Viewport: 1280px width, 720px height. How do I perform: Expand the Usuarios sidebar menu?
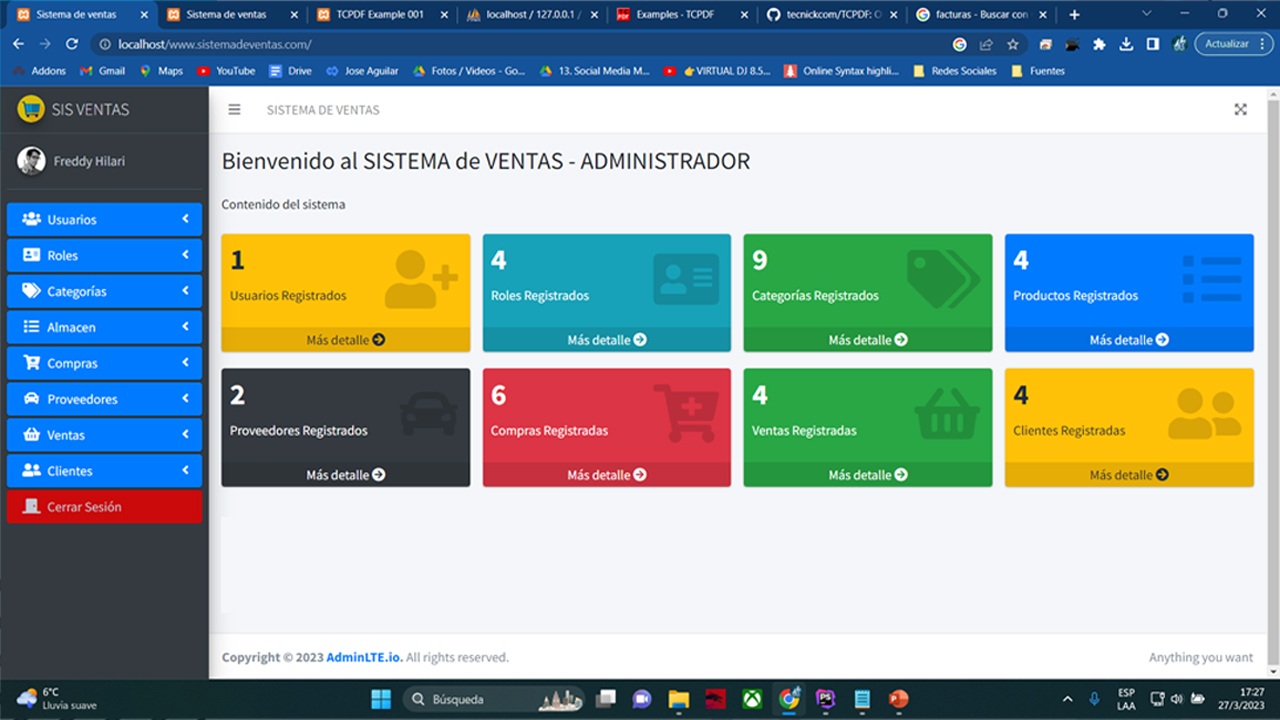coord(104,219)
